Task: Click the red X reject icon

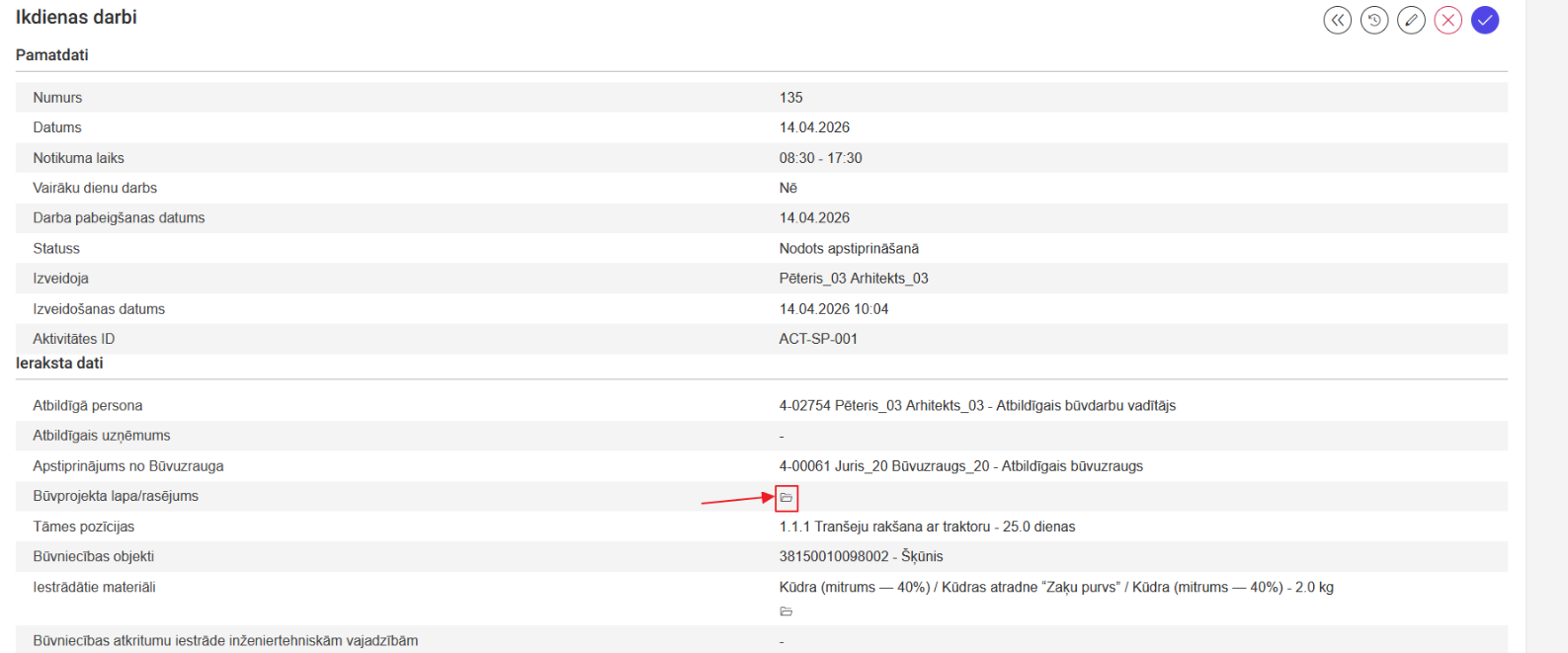Action: [1447, 20]
